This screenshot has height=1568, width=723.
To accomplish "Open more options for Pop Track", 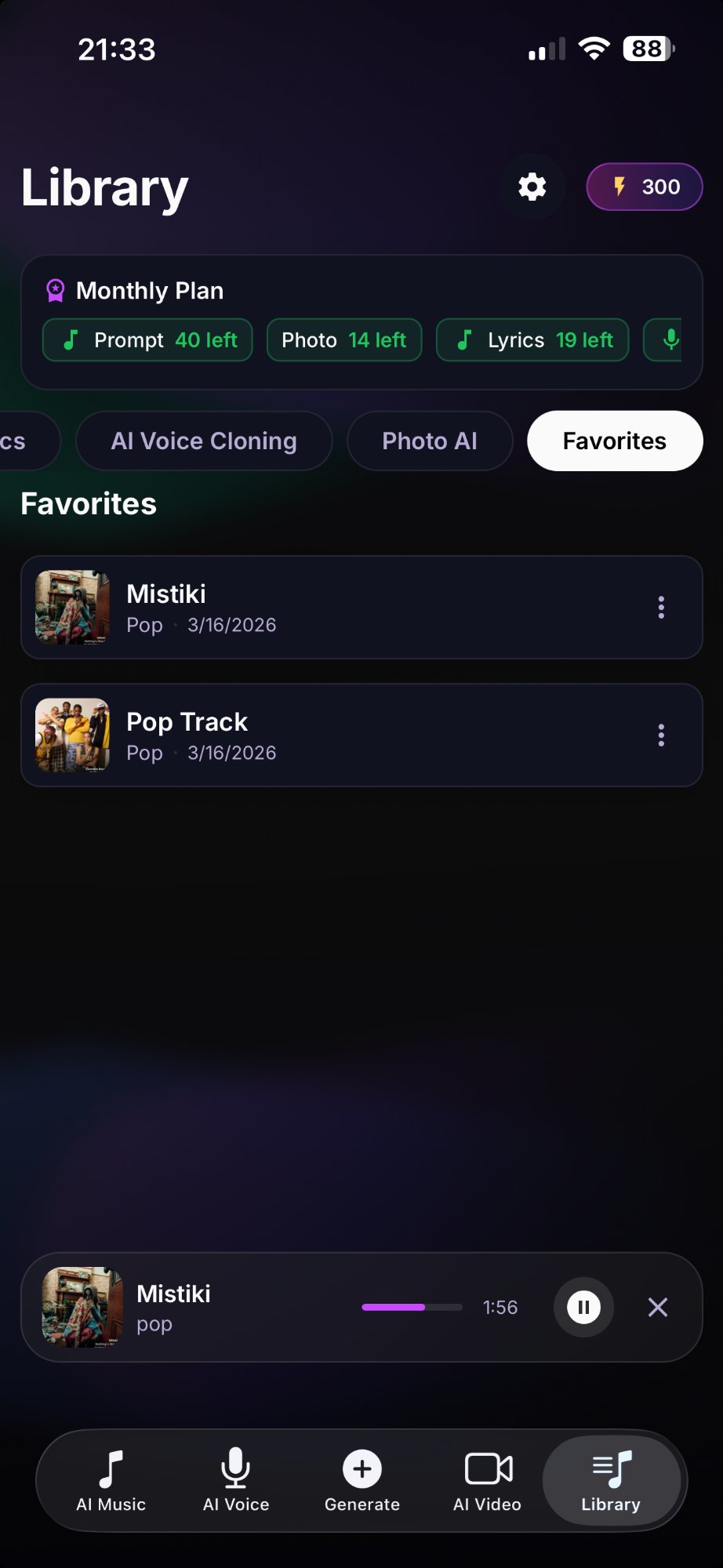I will pos(661,735).
